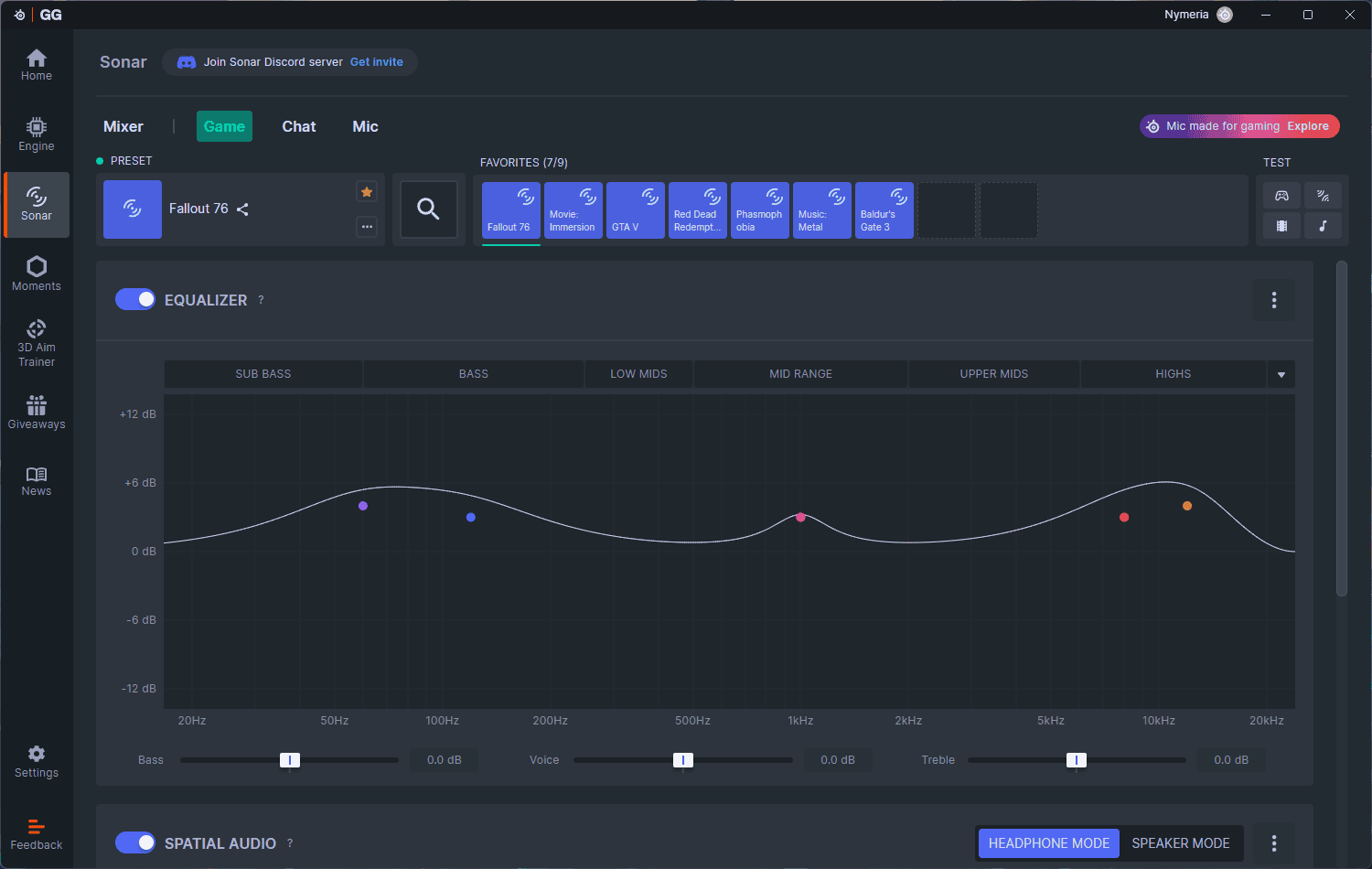Disable the Spatial Audio toggle
1372x869 pixels.
pyautogui.click(x=135, y=842)
